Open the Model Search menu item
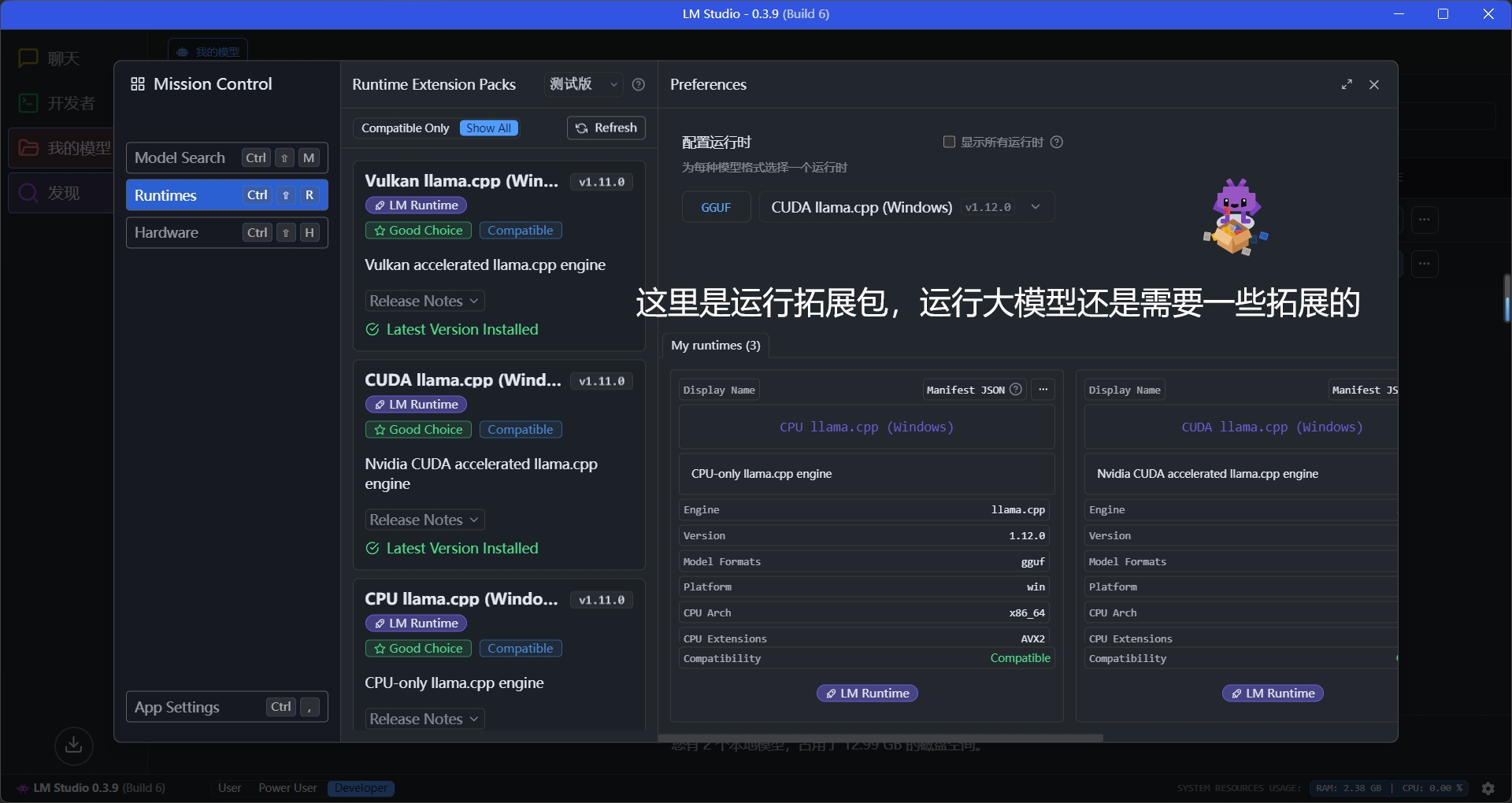Image resolution: width=1512 pixels, height=803 pixels. click(227, 157)
